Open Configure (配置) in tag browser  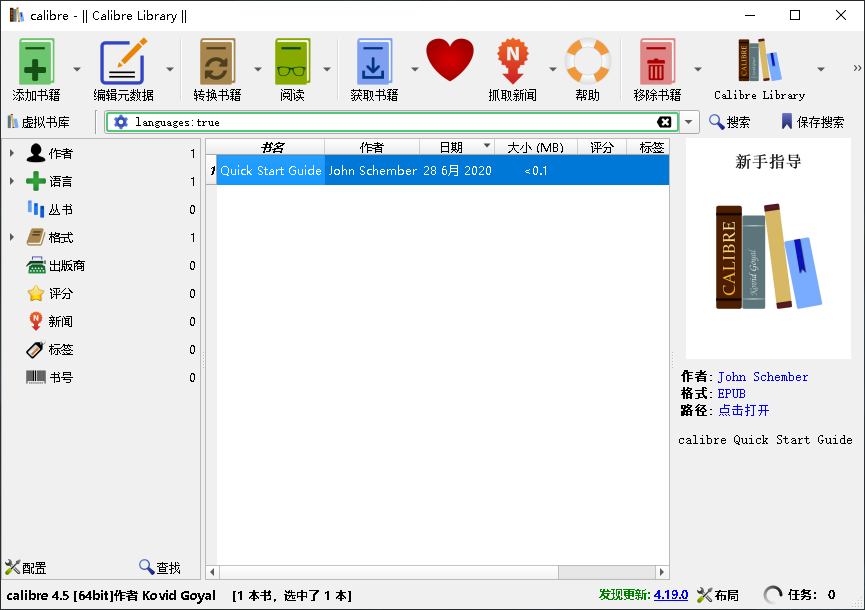pyautogui.click(x=25, y=568)
